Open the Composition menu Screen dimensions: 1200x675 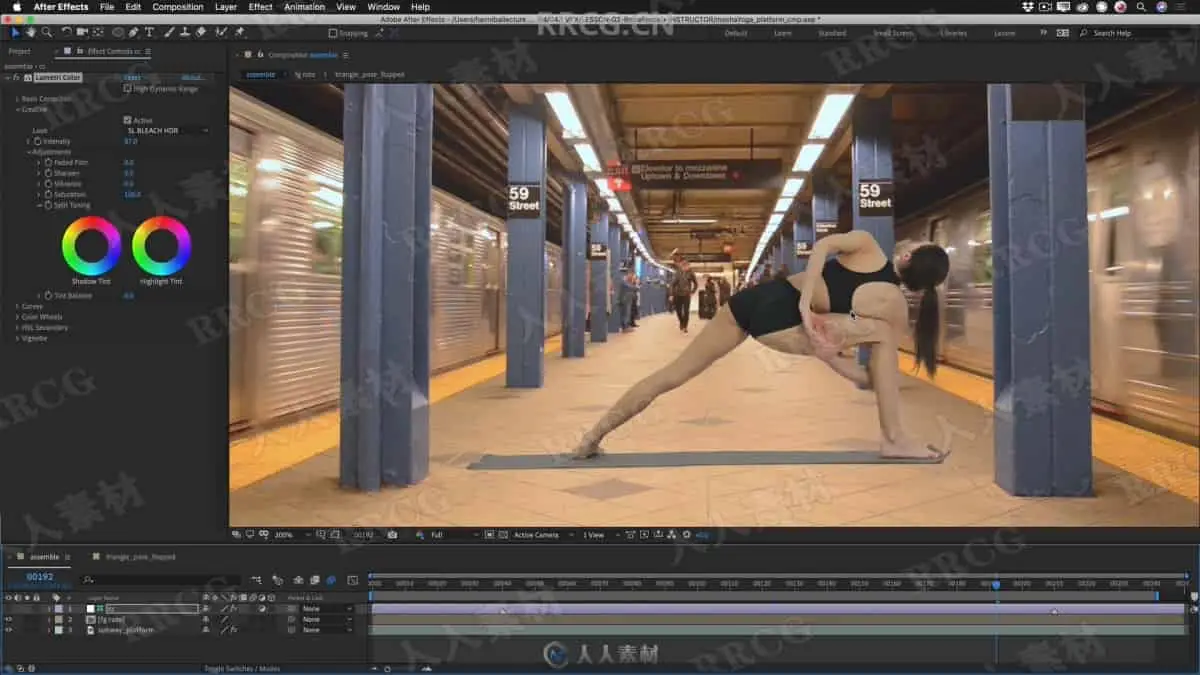point(177,7)
